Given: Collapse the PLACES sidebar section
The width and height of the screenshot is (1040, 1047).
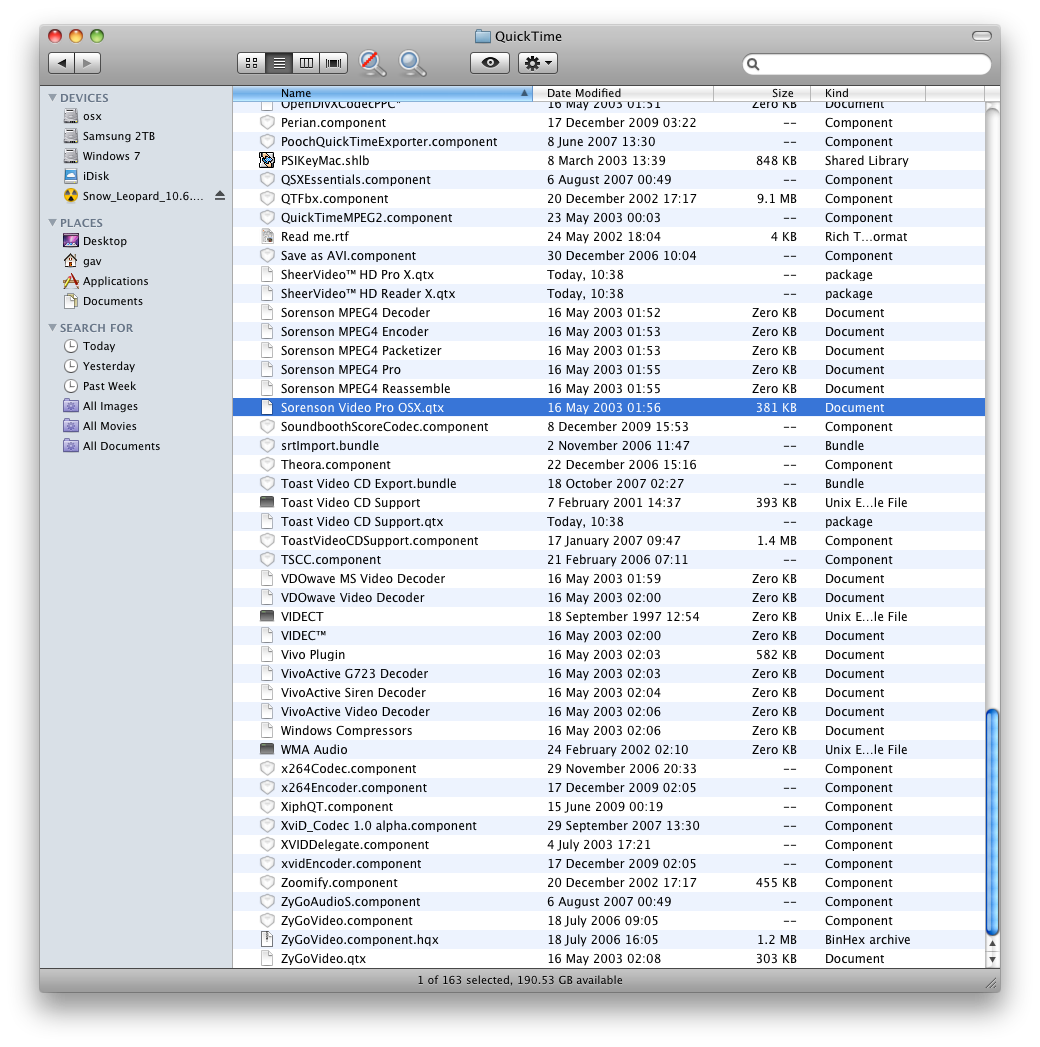Looking at the screenshot, I should [53, 222].
